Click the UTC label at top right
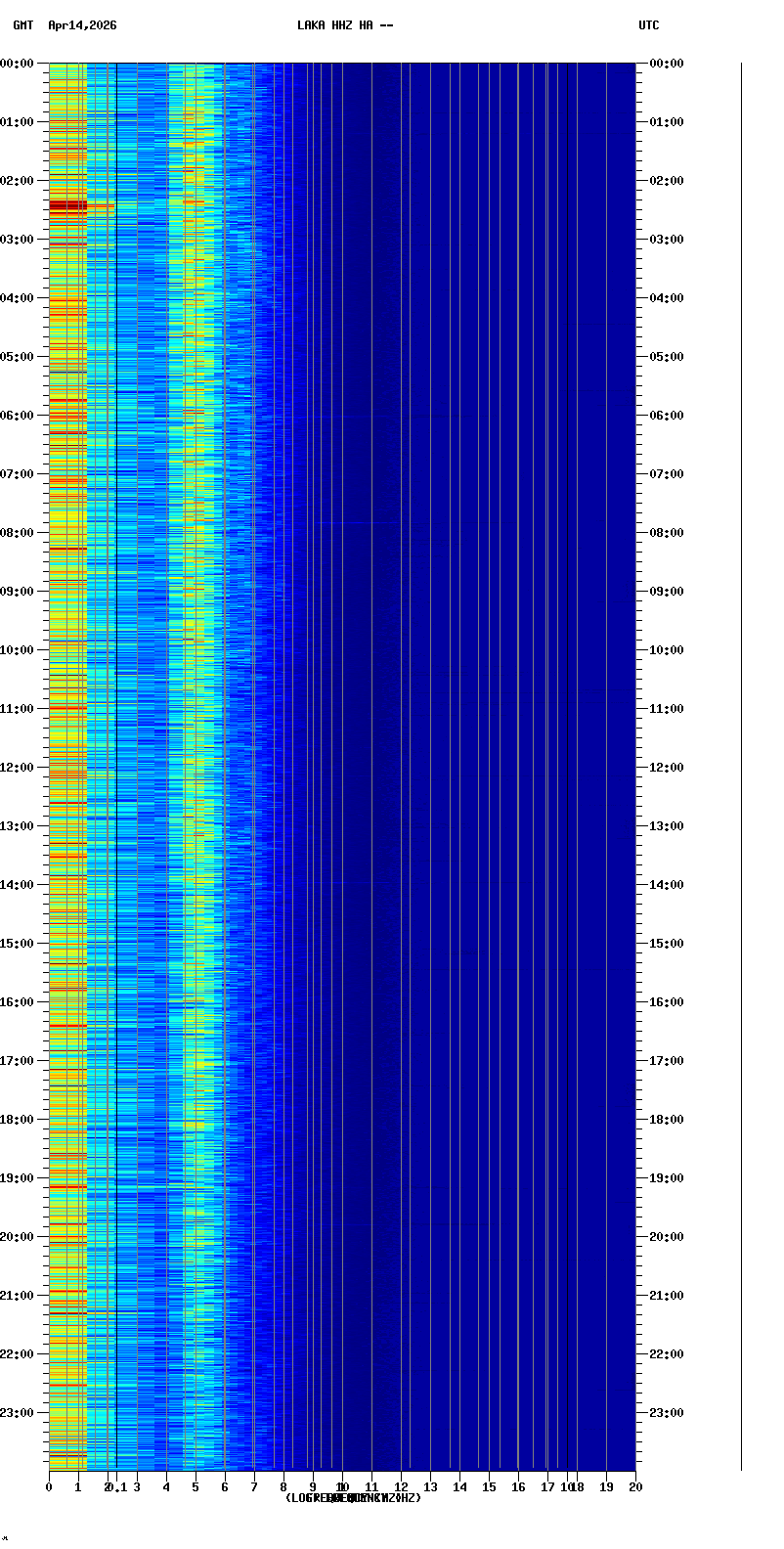This screenshot has width=784, height=1549. coord(649,25)
